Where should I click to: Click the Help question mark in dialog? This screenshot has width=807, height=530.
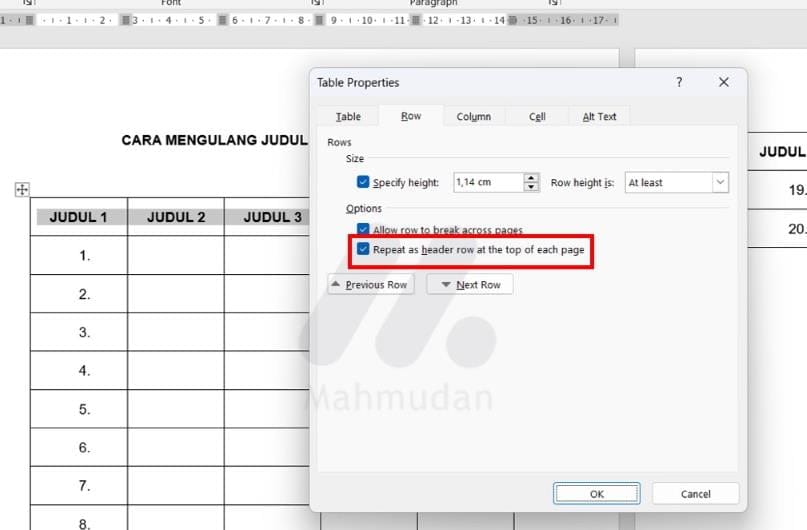(x=679, y=83)
